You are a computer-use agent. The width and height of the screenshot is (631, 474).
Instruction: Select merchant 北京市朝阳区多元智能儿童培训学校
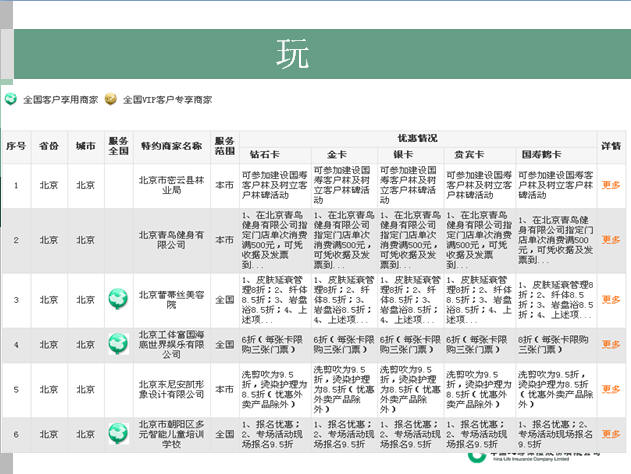[x=171, y=434]
